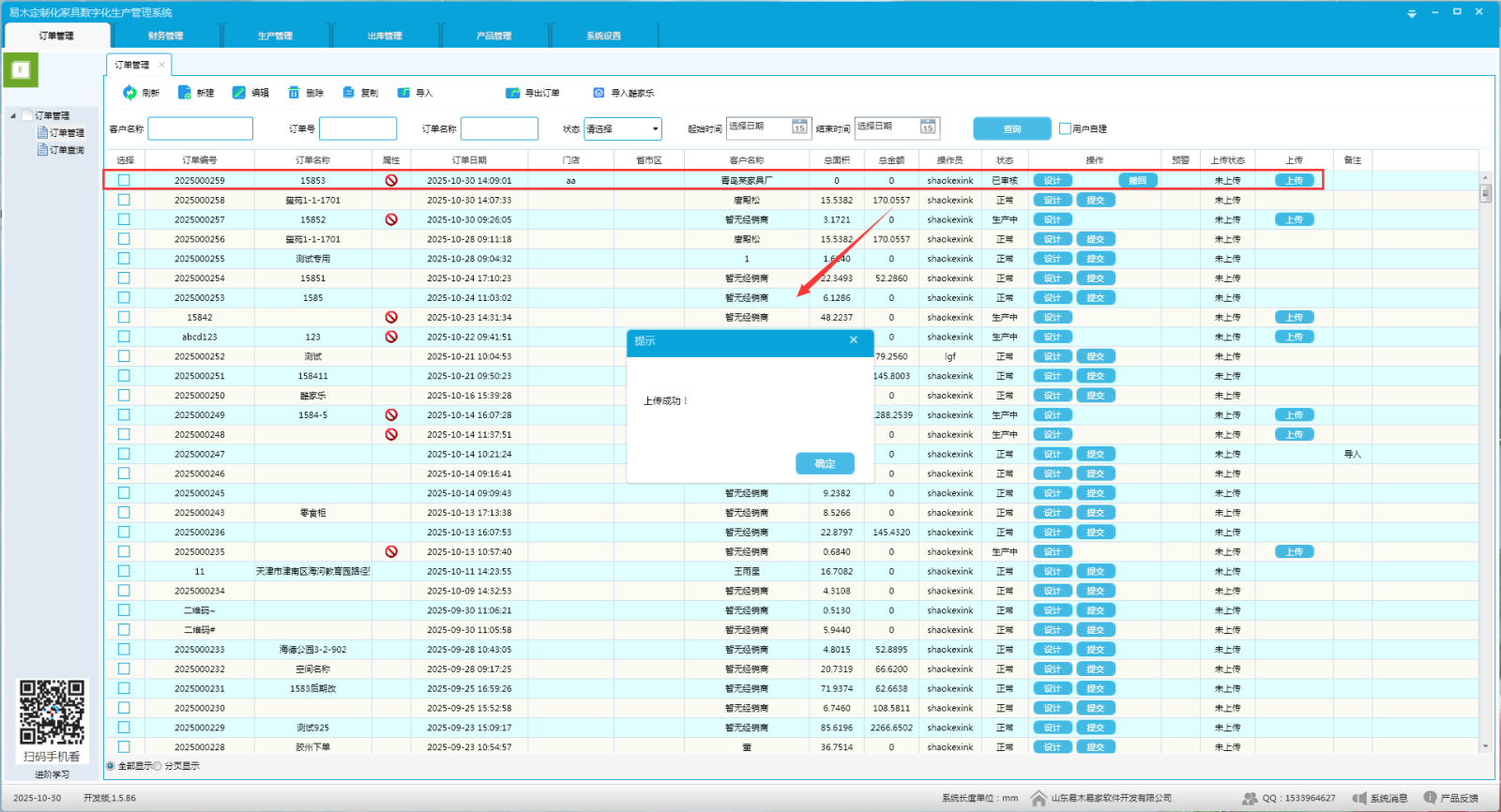Tick the checkbox for order 2025000258
The height and width of the screenshot is (812, 1501).
click(x=124, y=200)
